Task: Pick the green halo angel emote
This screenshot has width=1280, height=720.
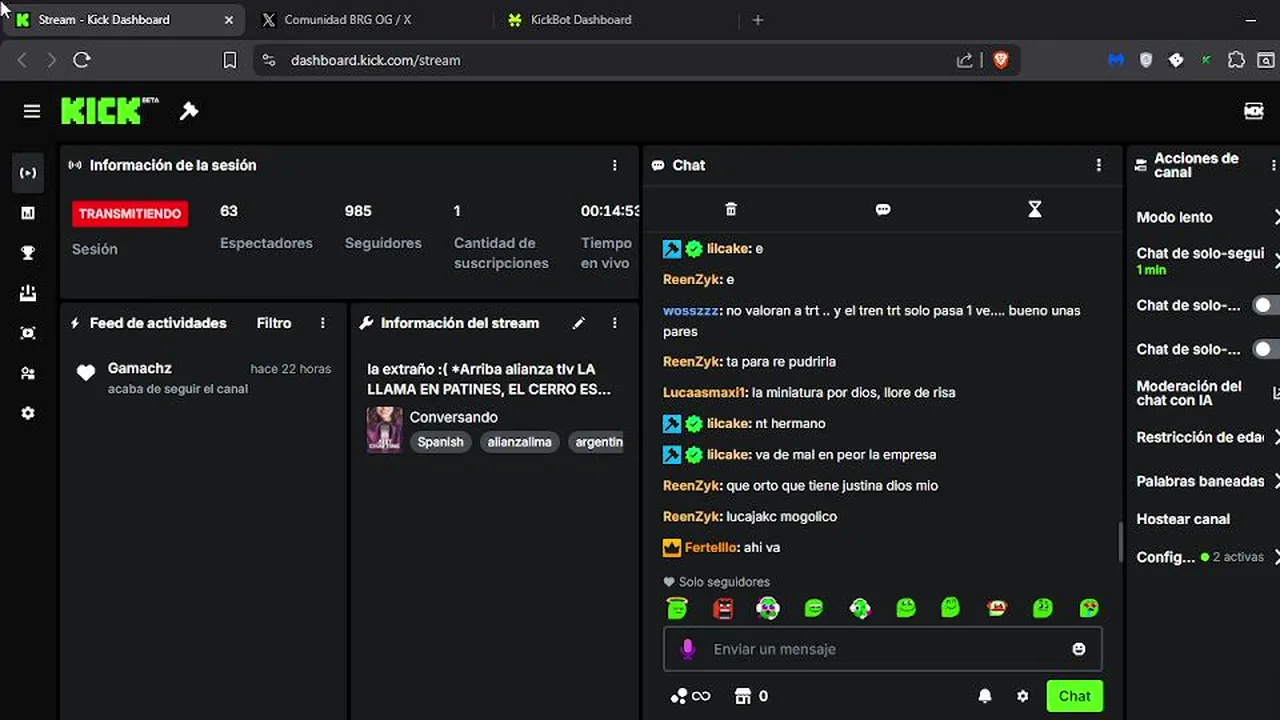Action: tap(677, 607)
